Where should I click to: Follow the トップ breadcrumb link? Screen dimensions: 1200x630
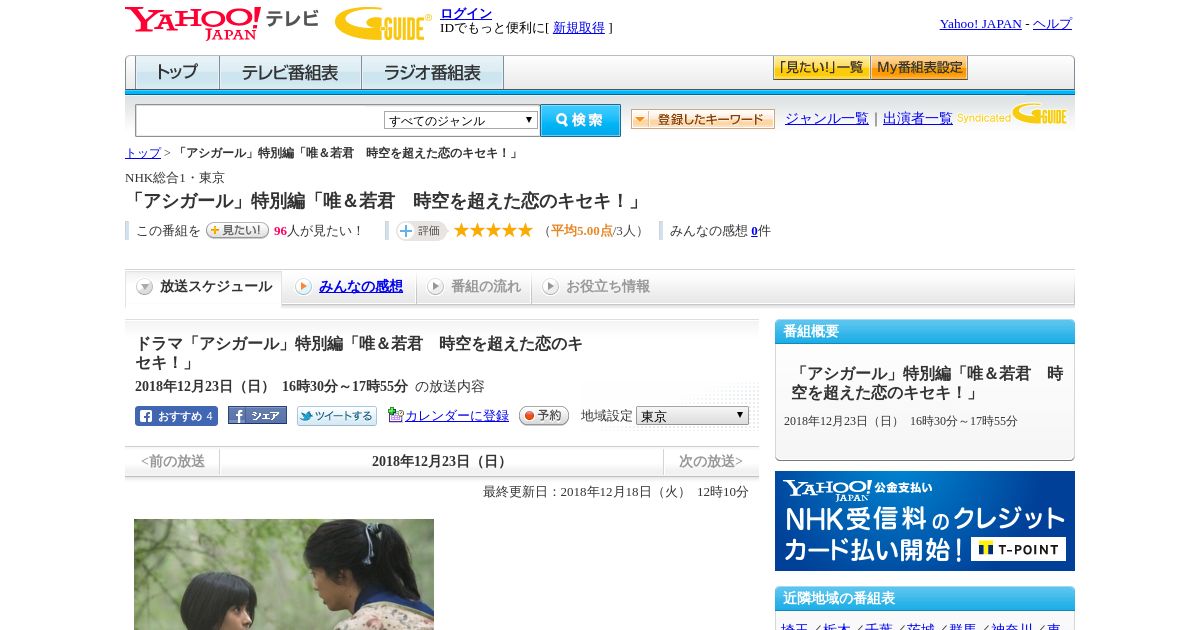[x=142, y=153]
